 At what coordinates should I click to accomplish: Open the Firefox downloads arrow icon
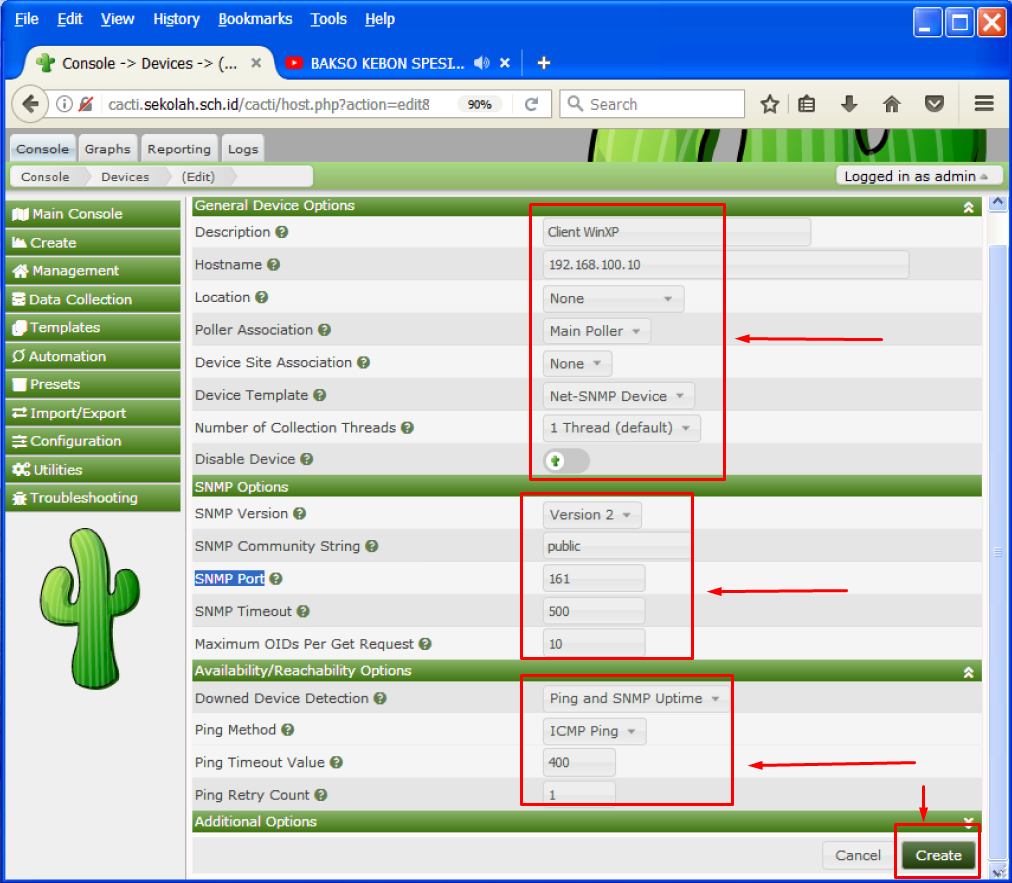[849, 104]
